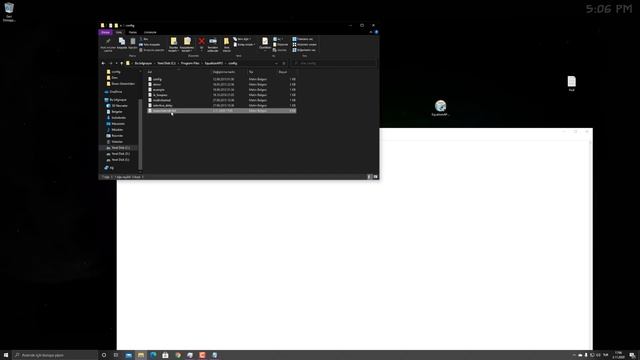This screenshot has width=640, height=360.
Task: Click Program Files in the breadcrumb path
Action: coord(190,63)
